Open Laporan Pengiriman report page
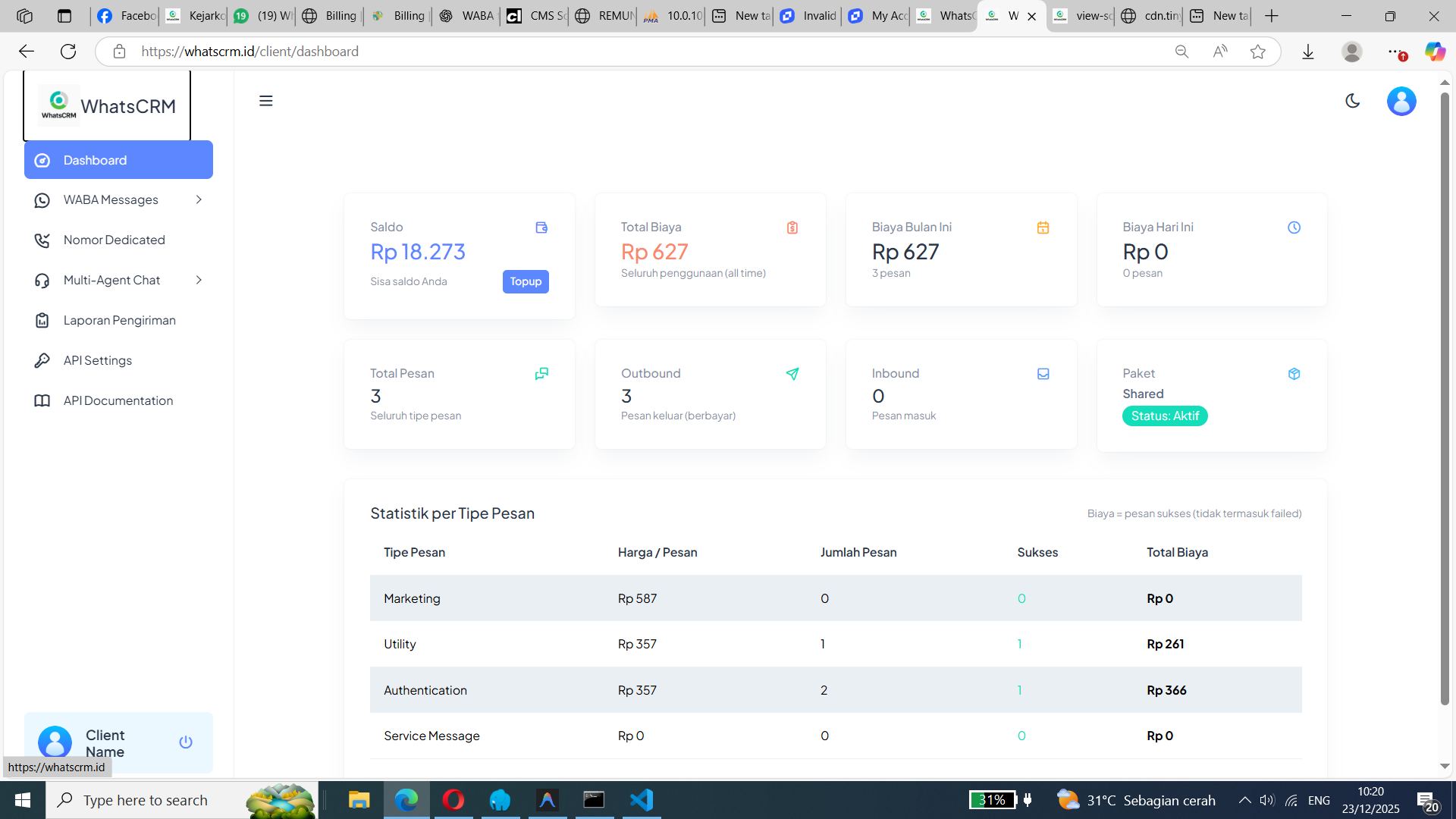Image resolution: width=1456 pixels, height=819 pixels. tap(118, 320)
